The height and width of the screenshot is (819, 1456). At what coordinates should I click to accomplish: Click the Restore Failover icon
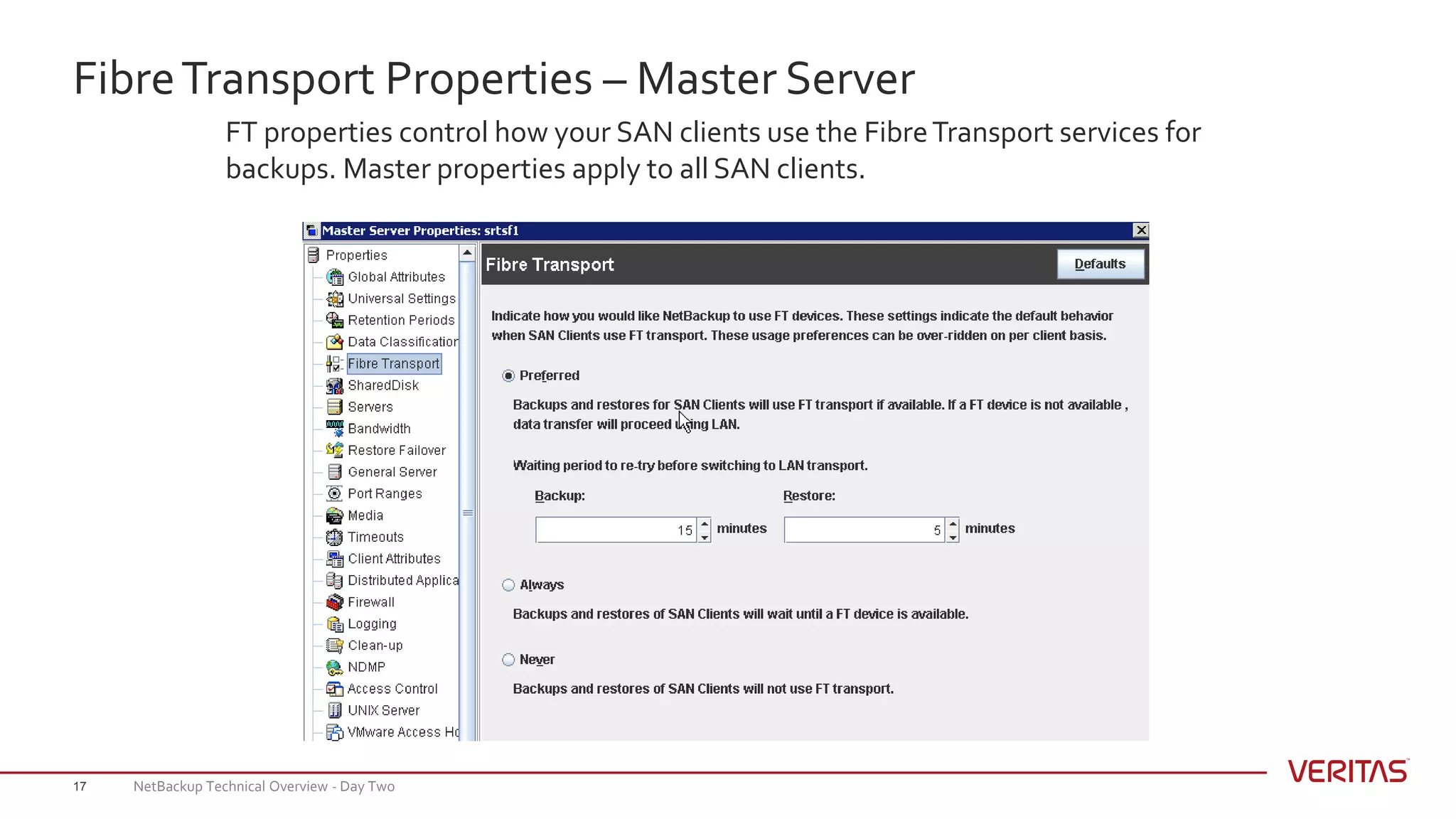coord(335,450)
